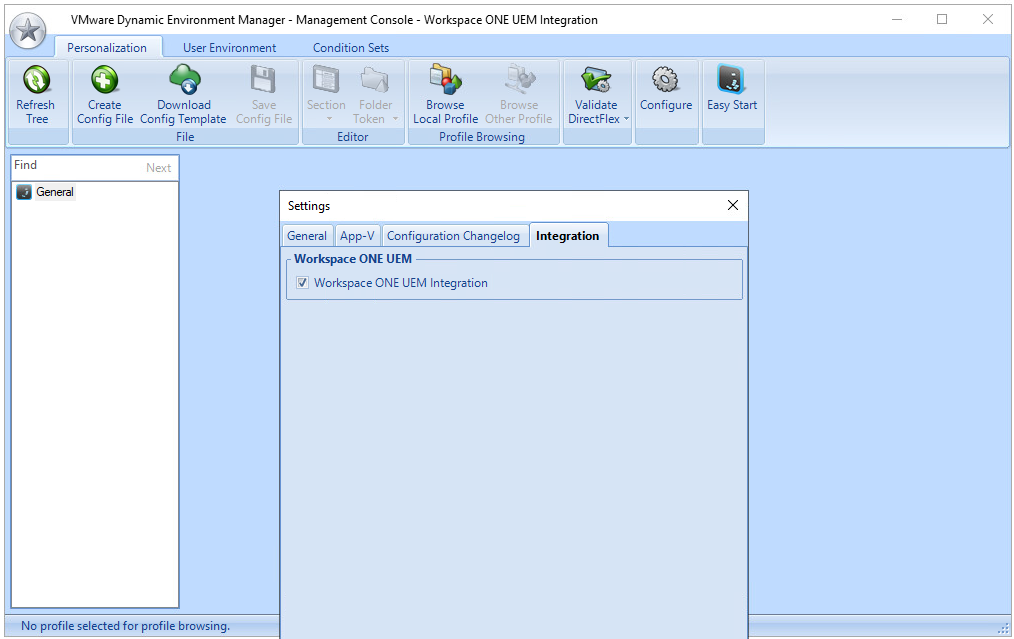Click into the Find search field
The image size is (1014, 639).
click(78, 167)
